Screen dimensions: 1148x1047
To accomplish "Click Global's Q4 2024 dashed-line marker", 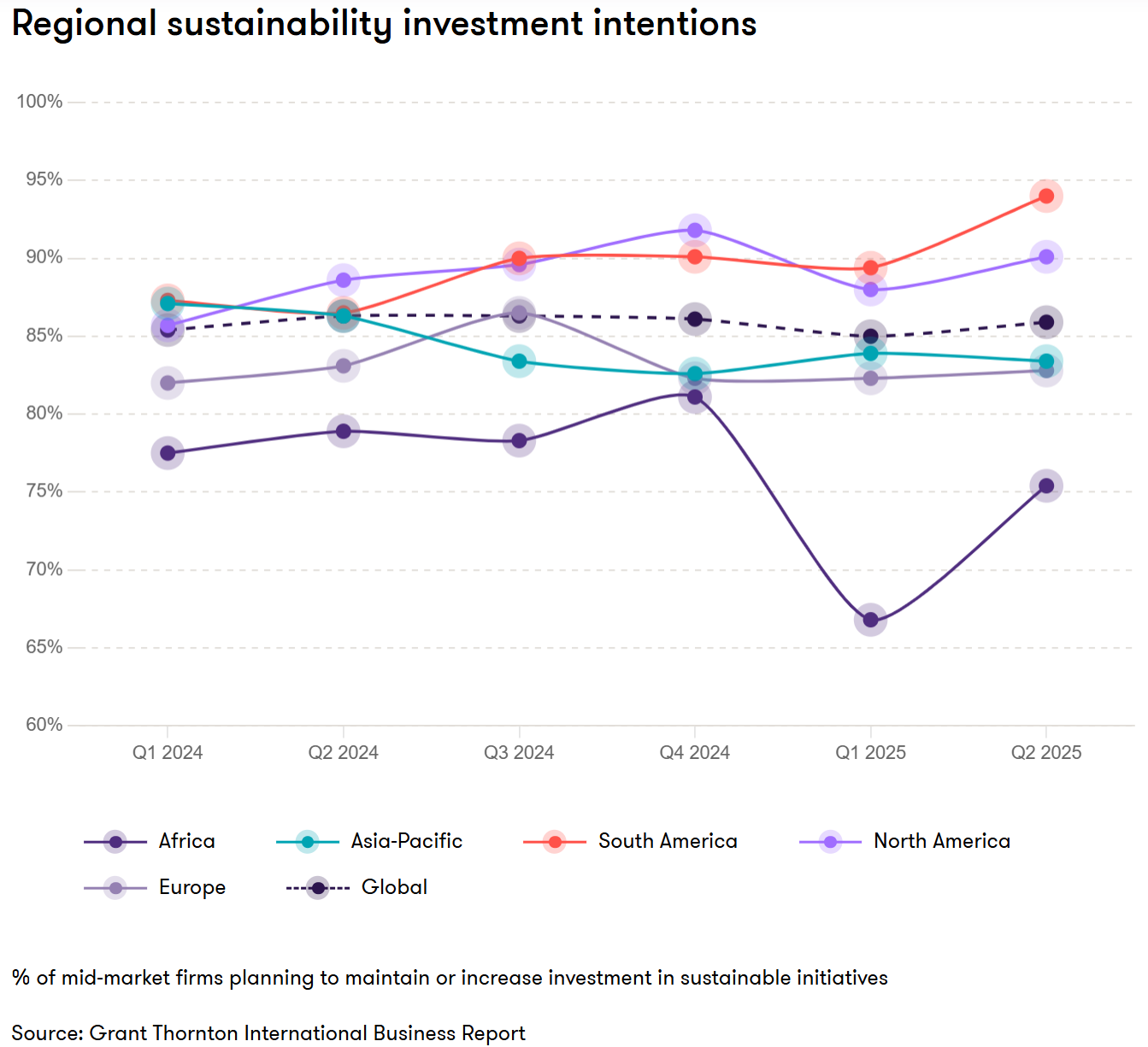I will [695, 320].
